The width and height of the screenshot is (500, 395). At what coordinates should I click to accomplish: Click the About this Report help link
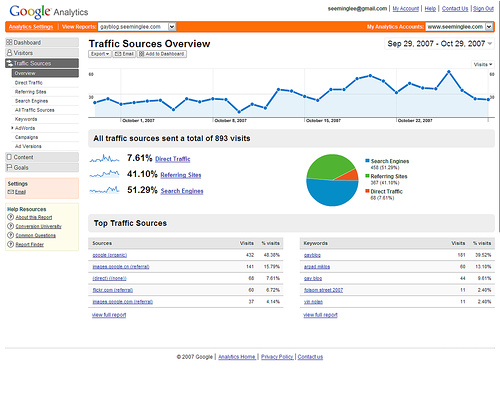34,217
